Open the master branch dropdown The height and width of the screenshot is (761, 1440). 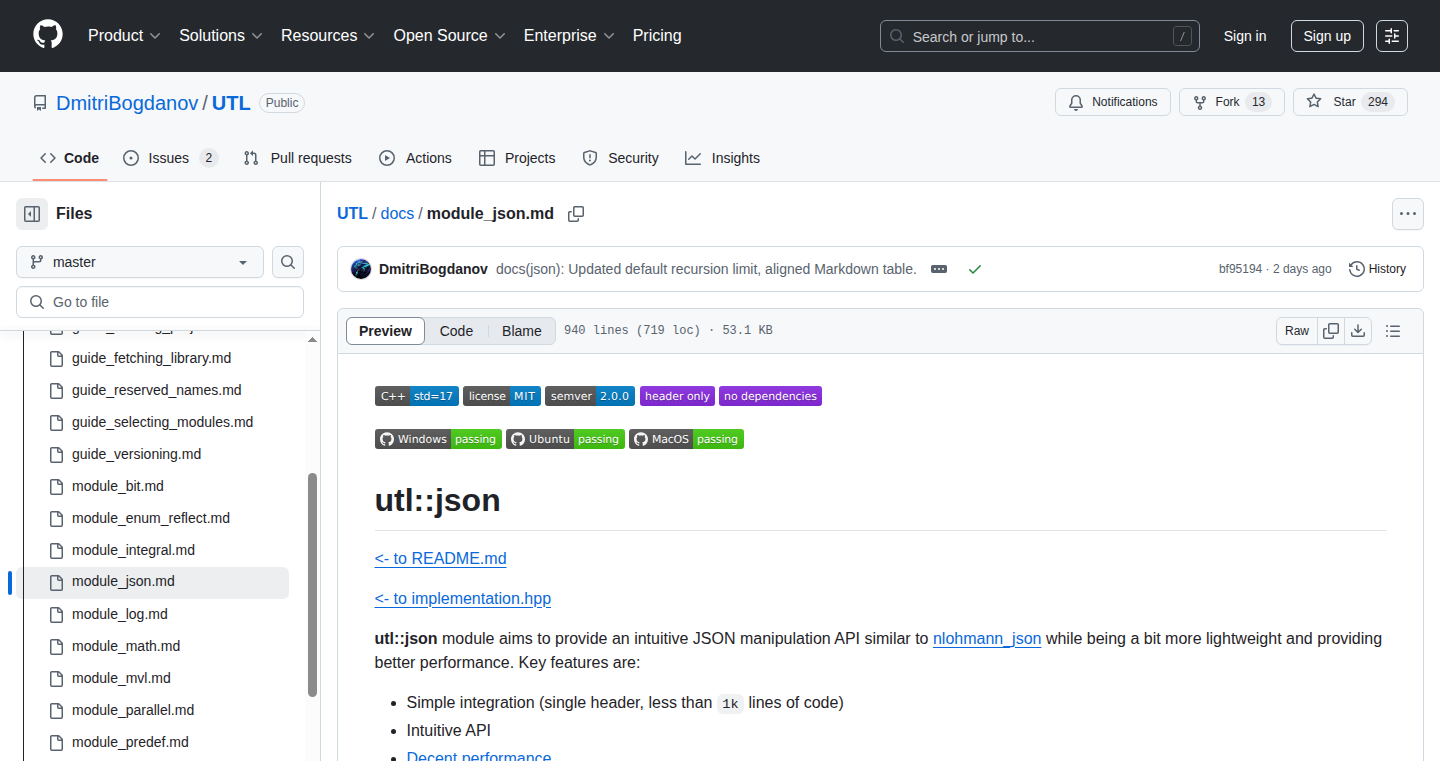[140, 262]
